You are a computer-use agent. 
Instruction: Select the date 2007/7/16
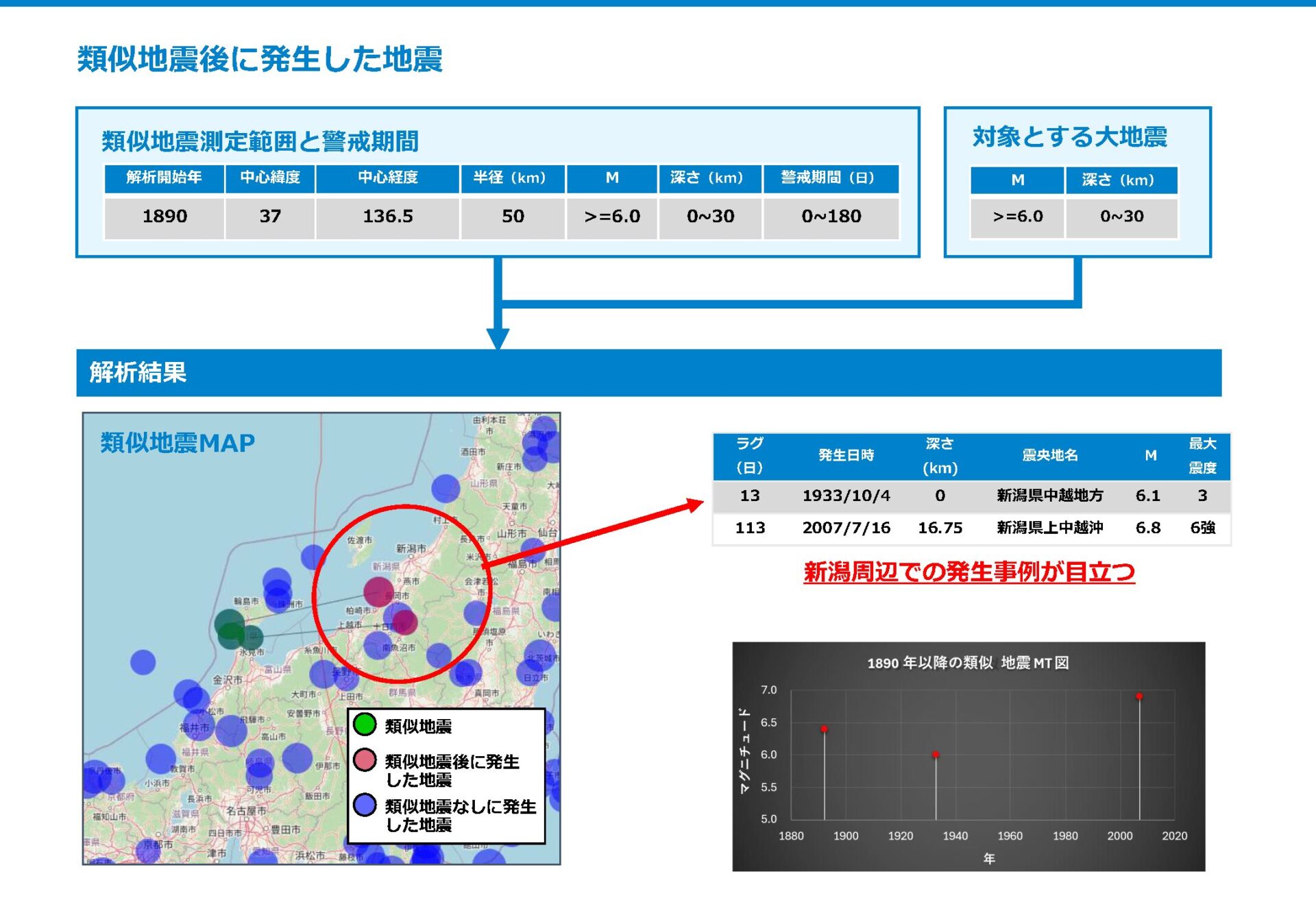(846, 528)
